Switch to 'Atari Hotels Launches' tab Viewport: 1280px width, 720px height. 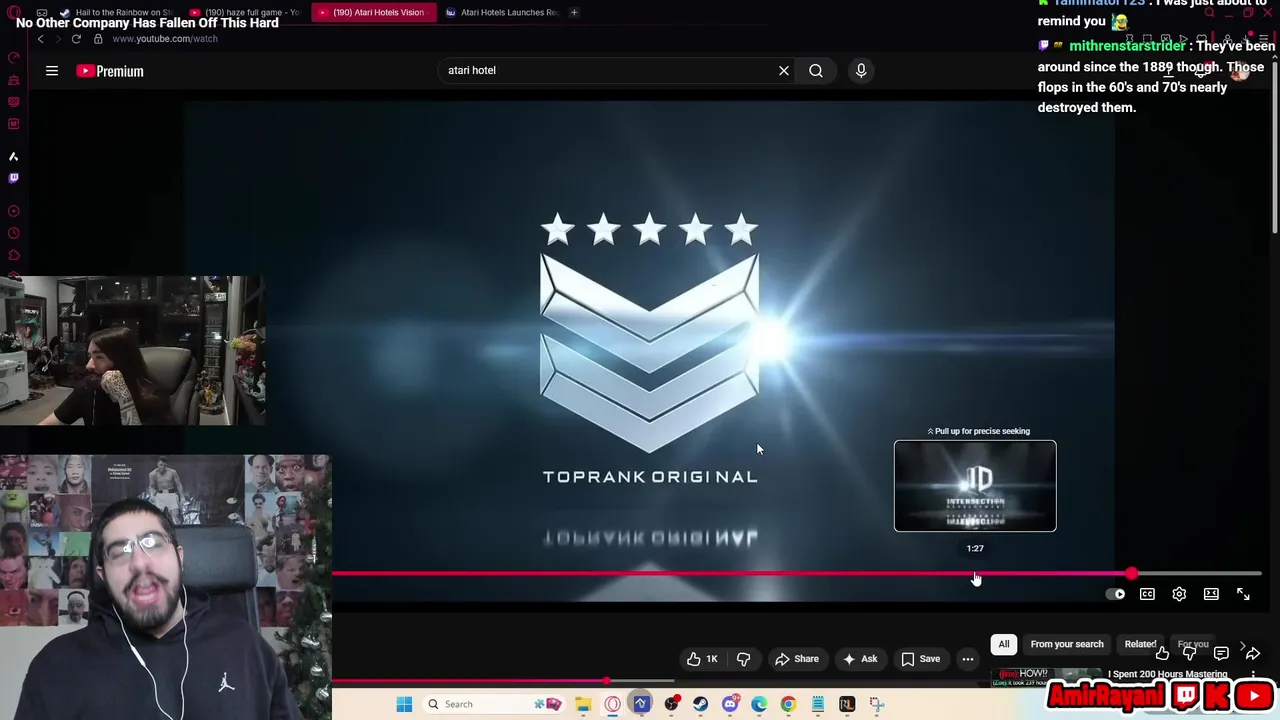[x=503, y=13]
